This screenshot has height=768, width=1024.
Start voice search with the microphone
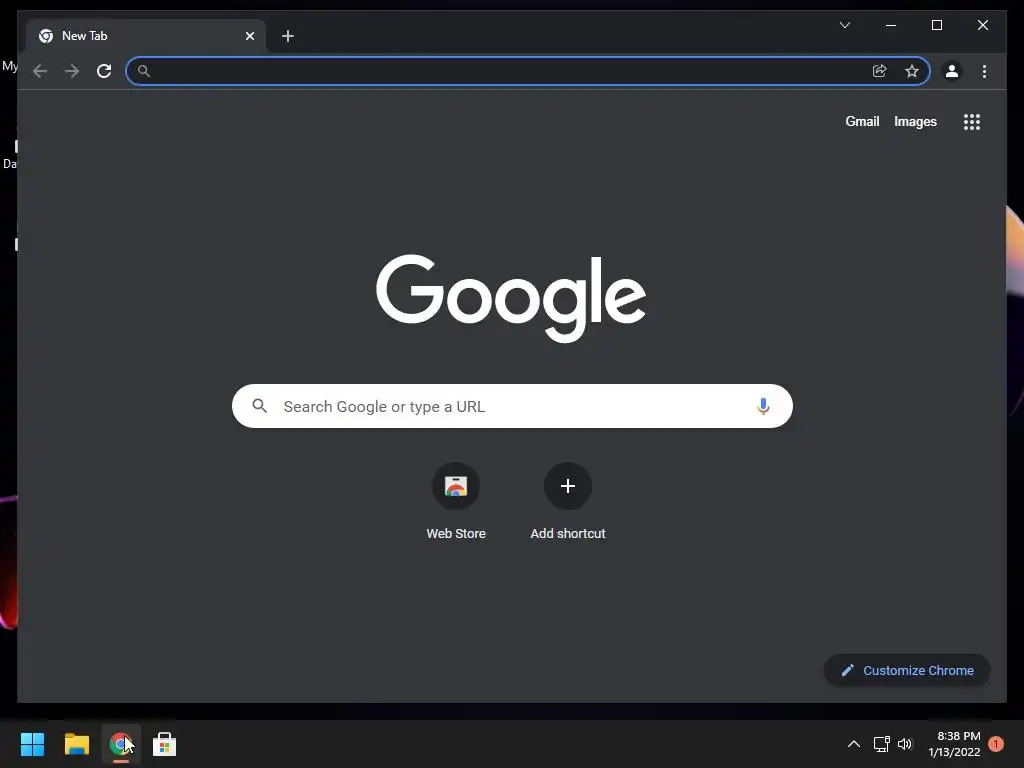[x=763, y=406]
